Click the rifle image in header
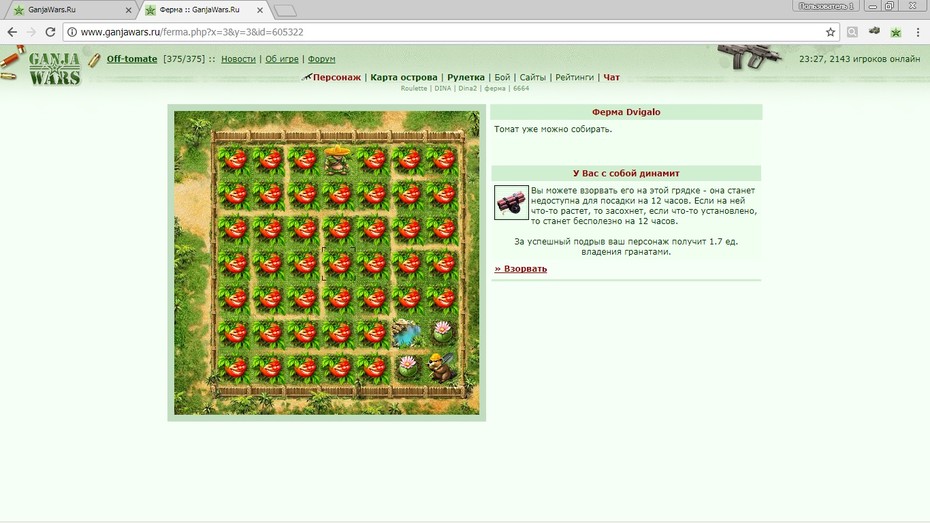Viewport: 930px width, 523px height. tap(750, 57)
